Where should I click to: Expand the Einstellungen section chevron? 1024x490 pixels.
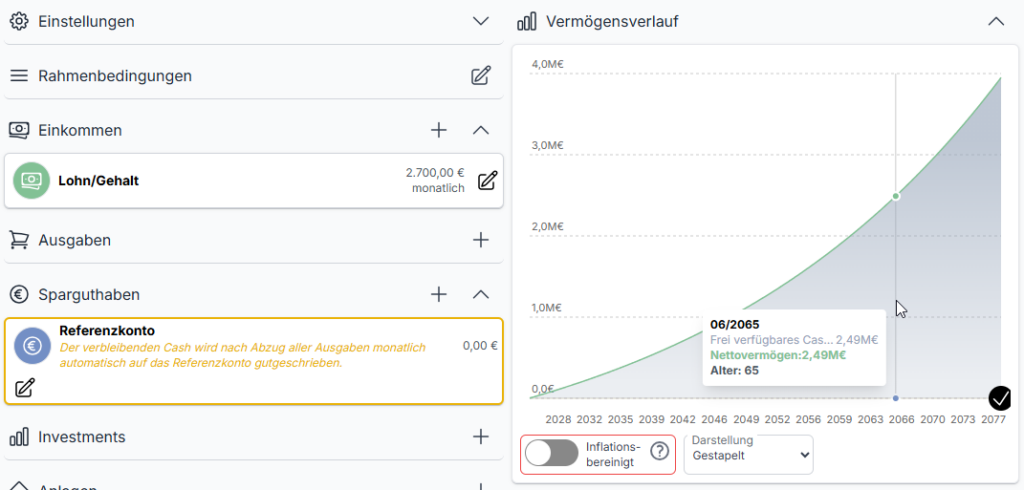(481, 21)
